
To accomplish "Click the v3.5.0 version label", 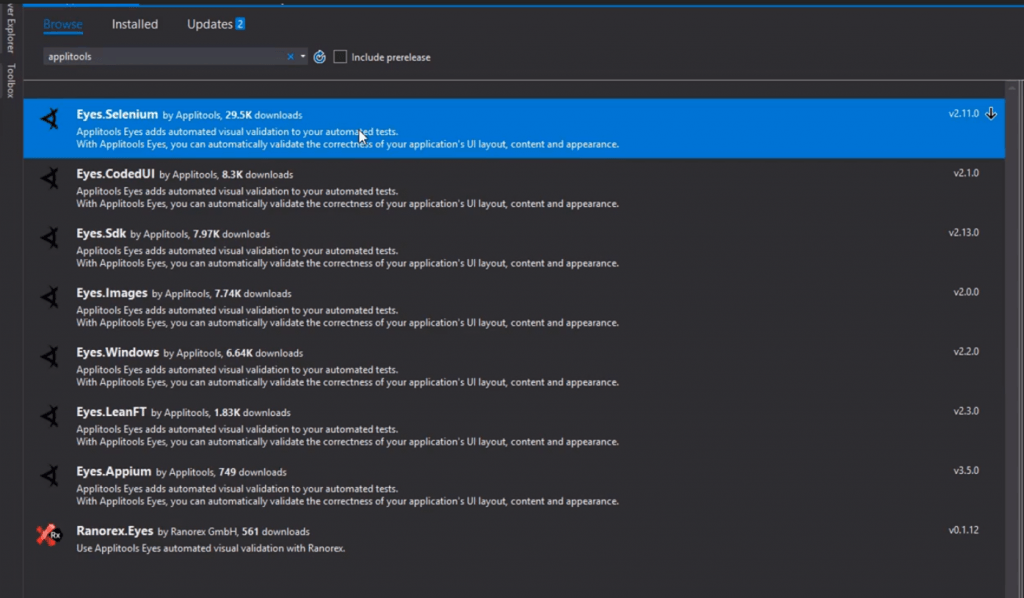I will [966, 470].
